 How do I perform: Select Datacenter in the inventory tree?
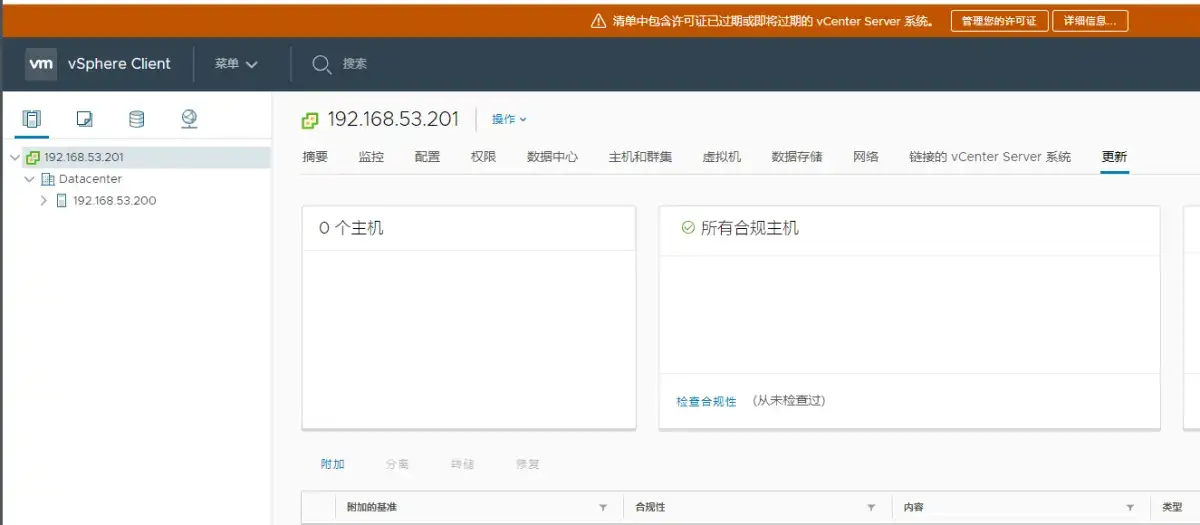pyautogui.click(x=90, y=179)
